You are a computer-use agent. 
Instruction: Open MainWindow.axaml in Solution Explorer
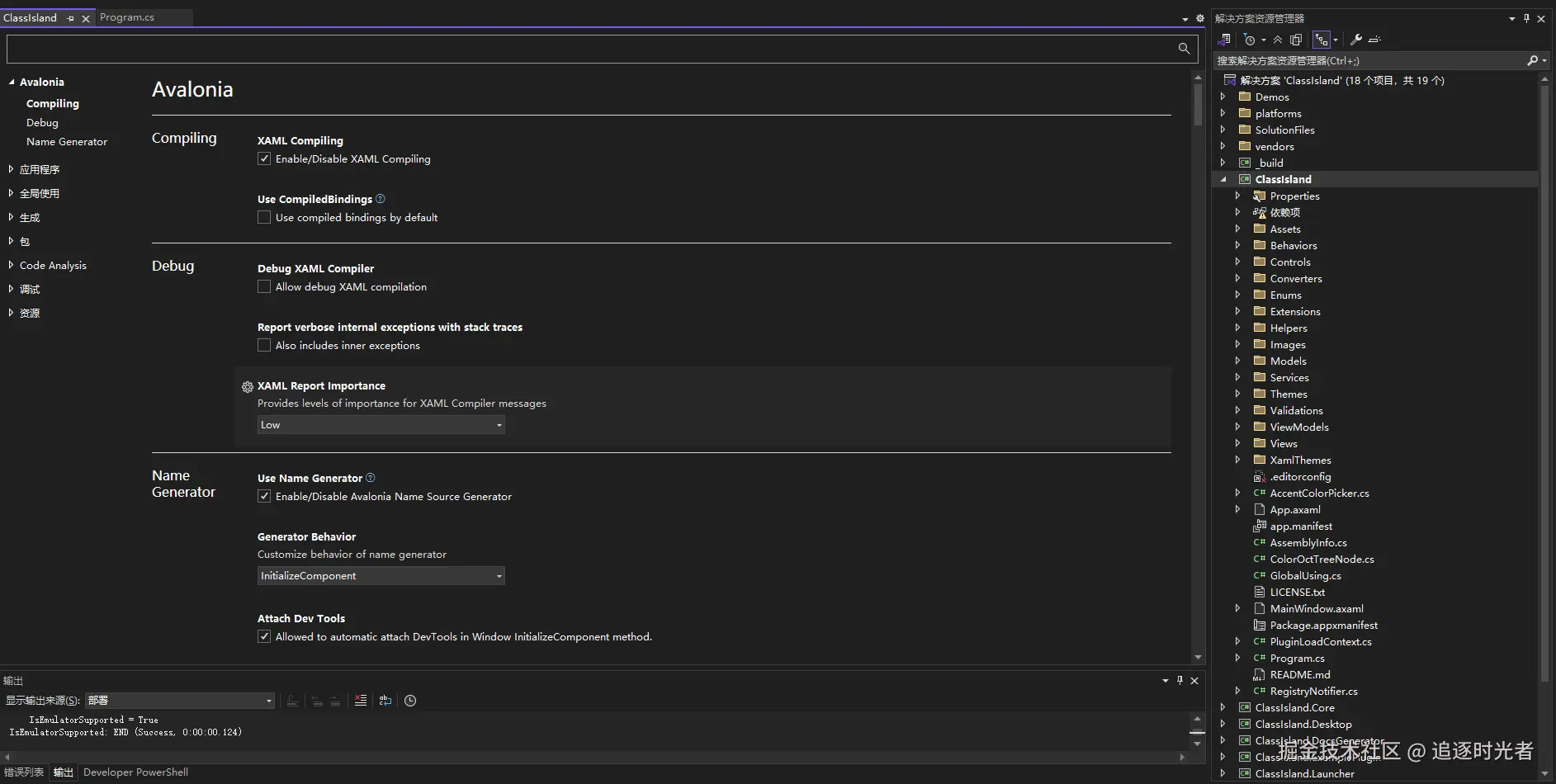point(1316,609)
